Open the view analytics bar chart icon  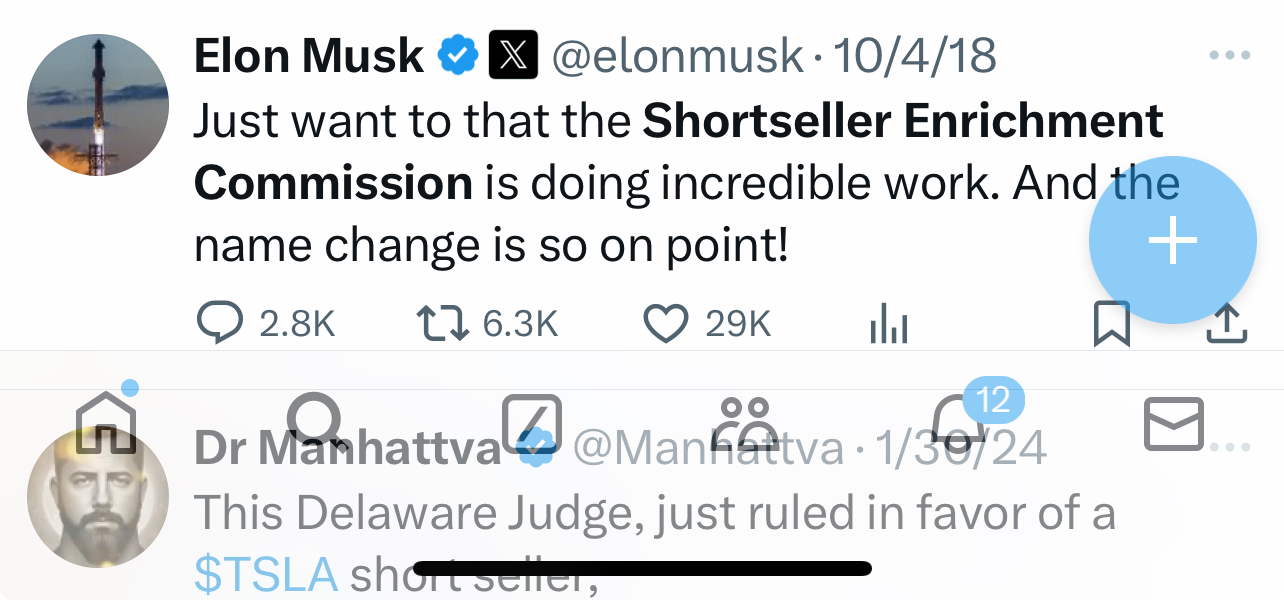click(x=888, y=323)
